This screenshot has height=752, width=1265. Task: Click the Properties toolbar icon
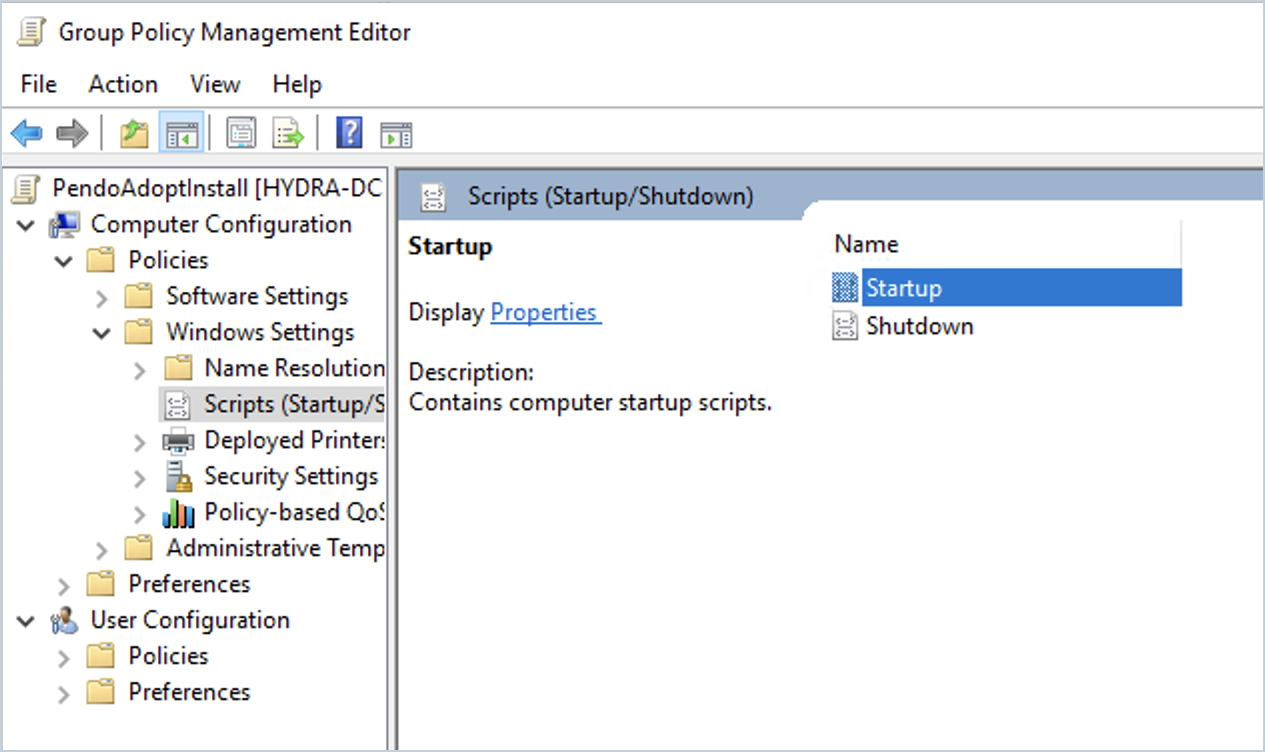point(241,133)
